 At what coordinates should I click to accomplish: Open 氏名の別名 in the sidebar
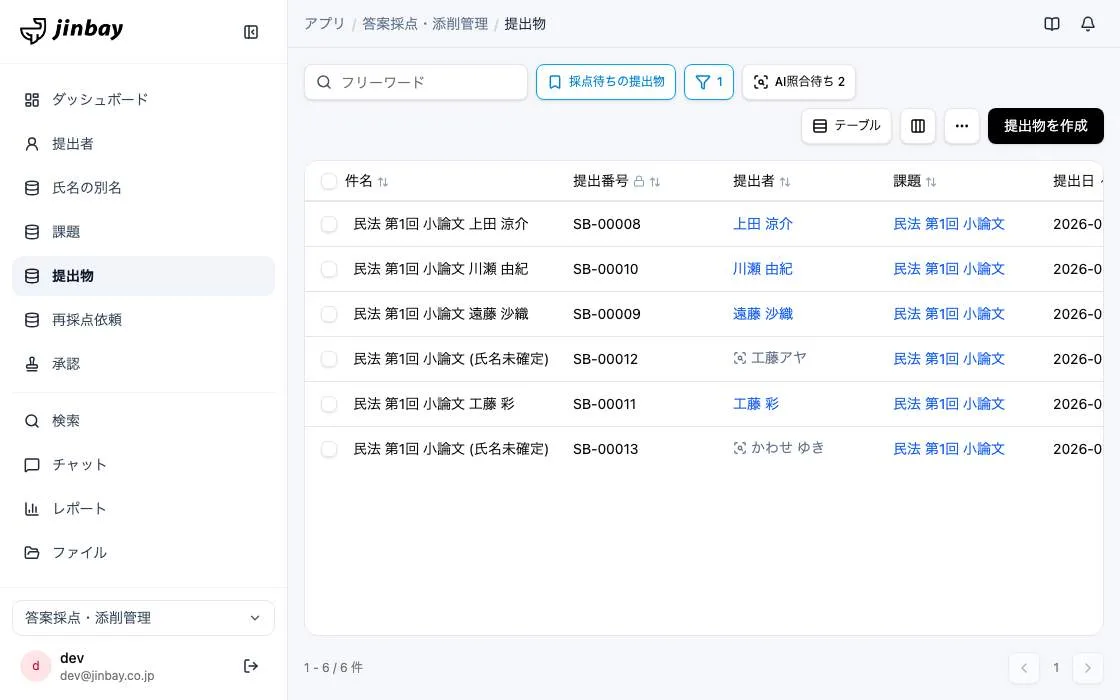pyautogui.click(x=144, y=188)
